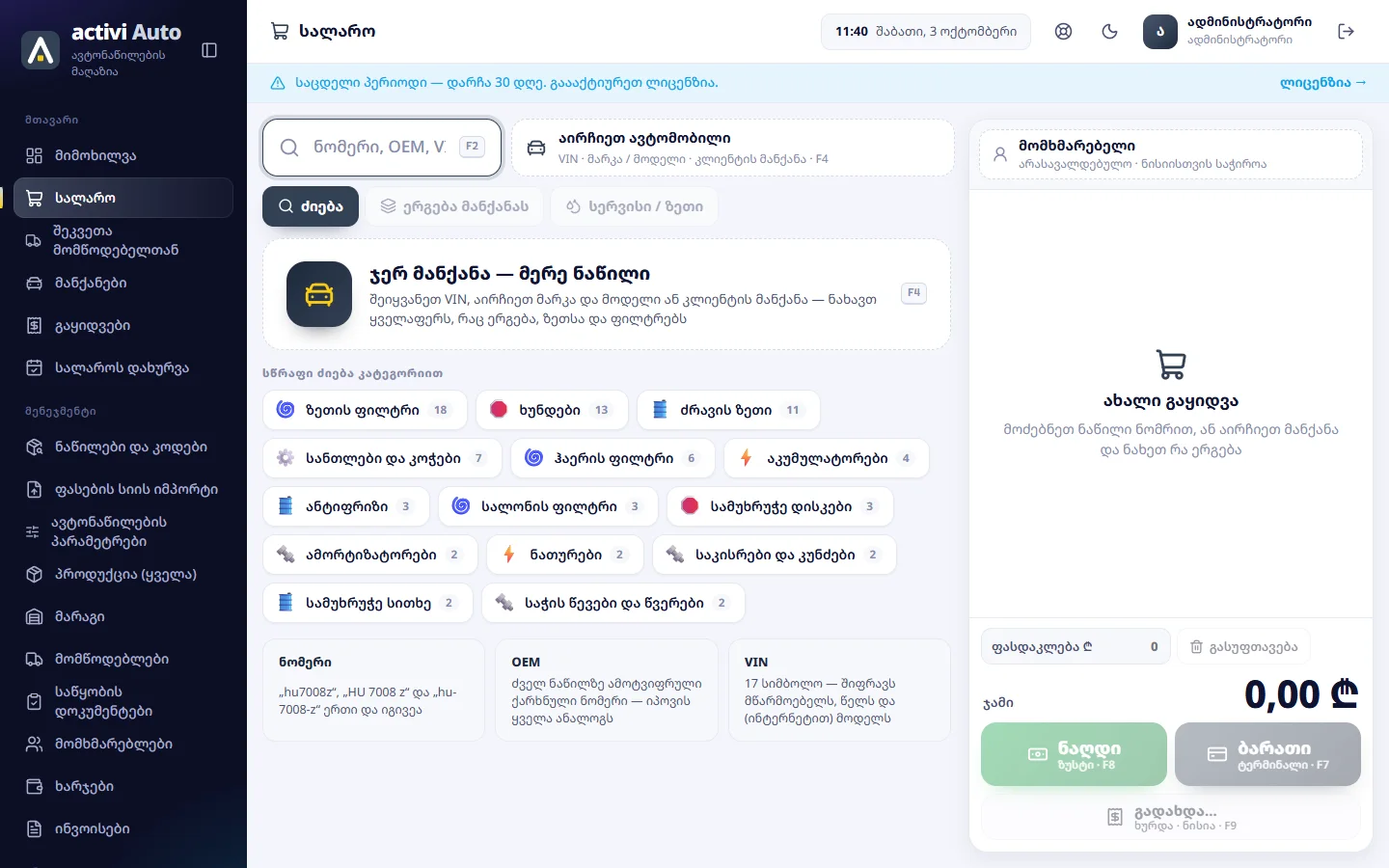Collapse the sidebar with the panel icon
This screenshot has width=1389, height=868.
(209, 50)
